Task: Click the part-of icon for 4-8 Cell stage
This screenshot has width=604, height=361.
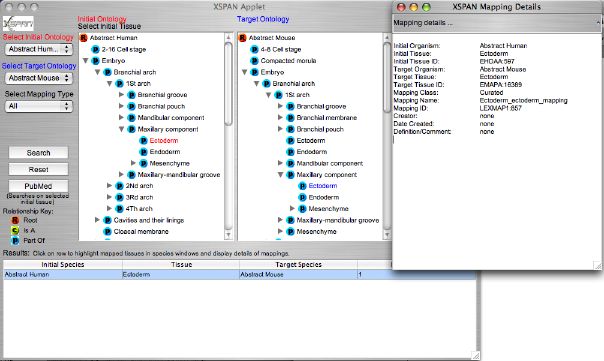Action: [254, 49]
